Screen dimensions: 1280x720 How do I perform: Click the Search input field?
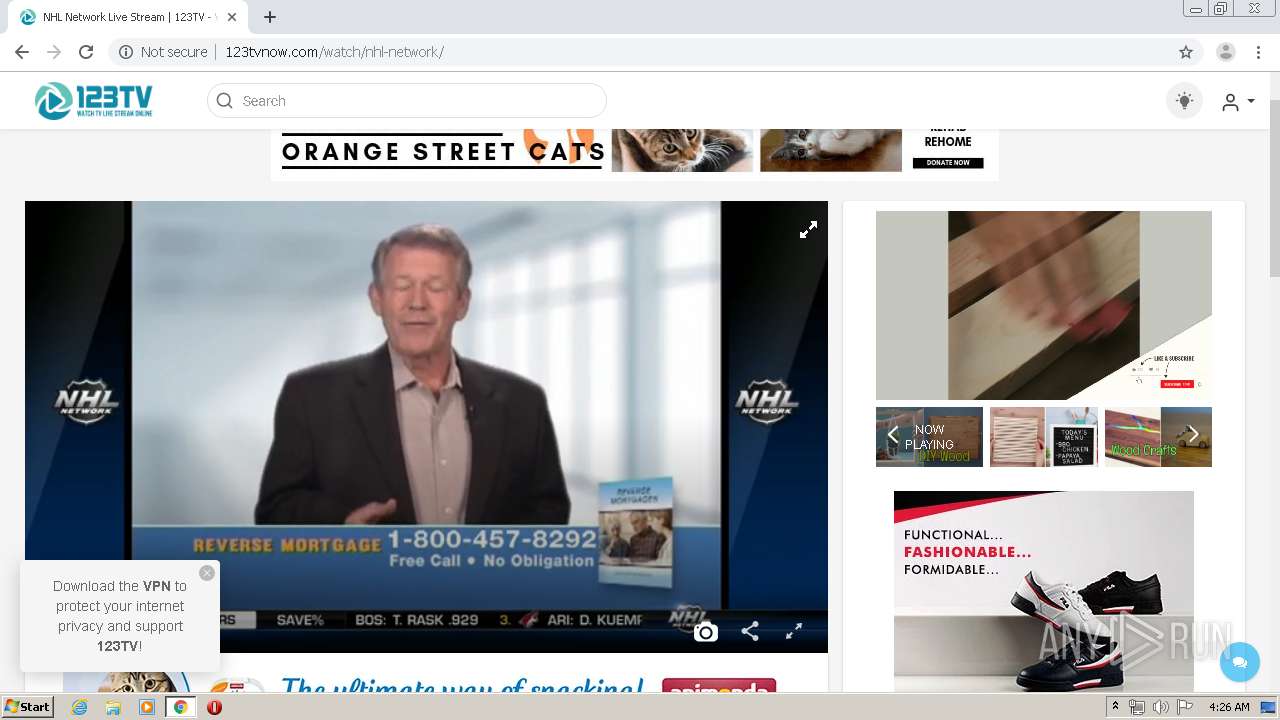(x=407, y=101)
